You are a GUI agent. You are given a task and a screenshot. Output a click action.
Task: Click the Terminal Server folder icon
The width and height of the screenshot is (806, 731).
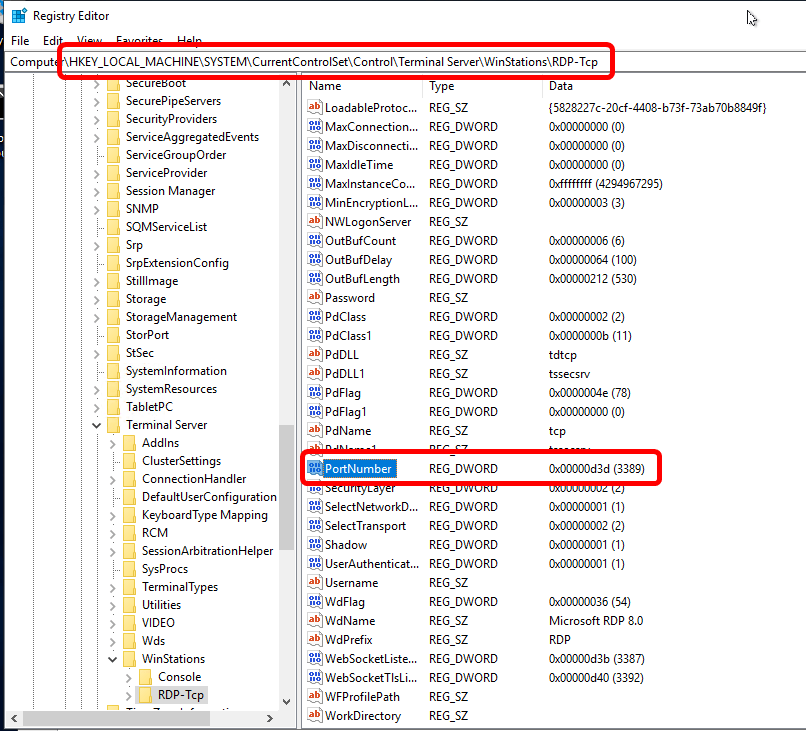114,425
